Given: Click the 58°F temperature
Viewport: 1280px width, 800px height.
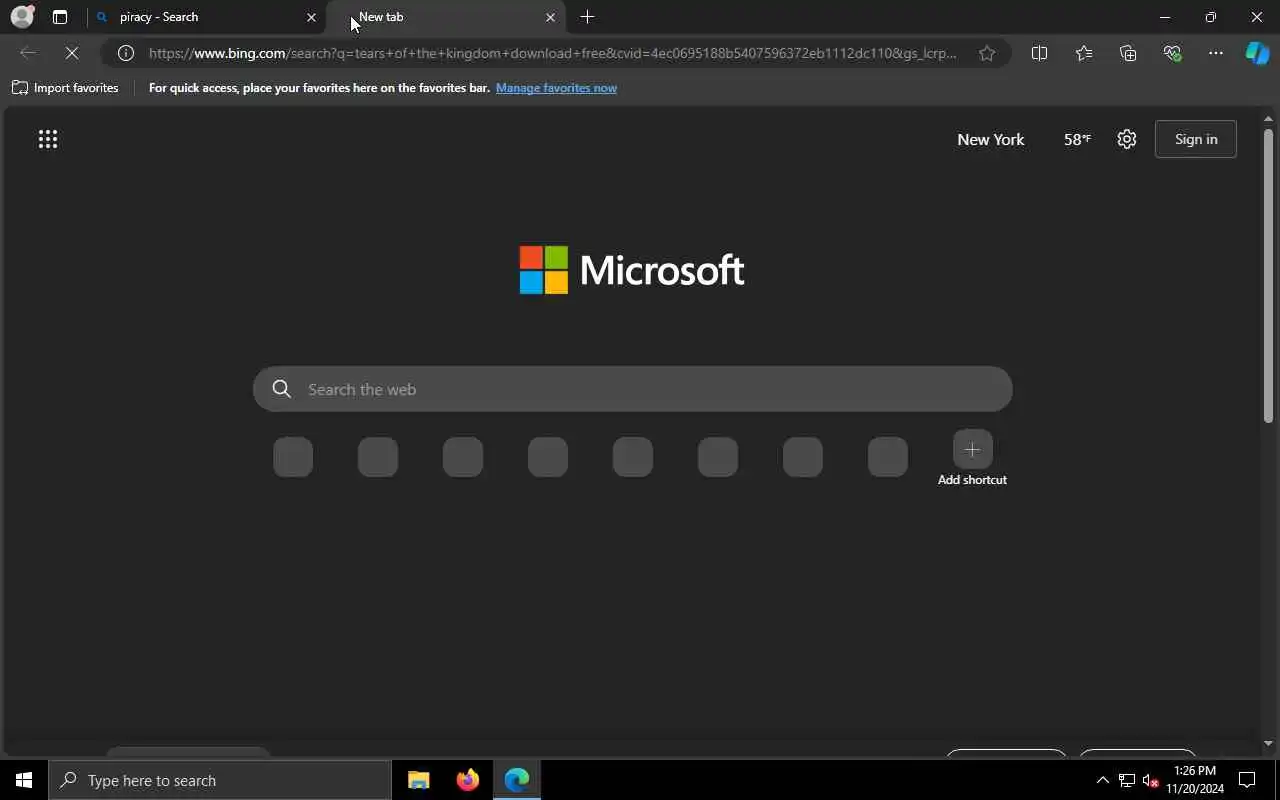Looking at the screenshot, I should (1077, 139).
